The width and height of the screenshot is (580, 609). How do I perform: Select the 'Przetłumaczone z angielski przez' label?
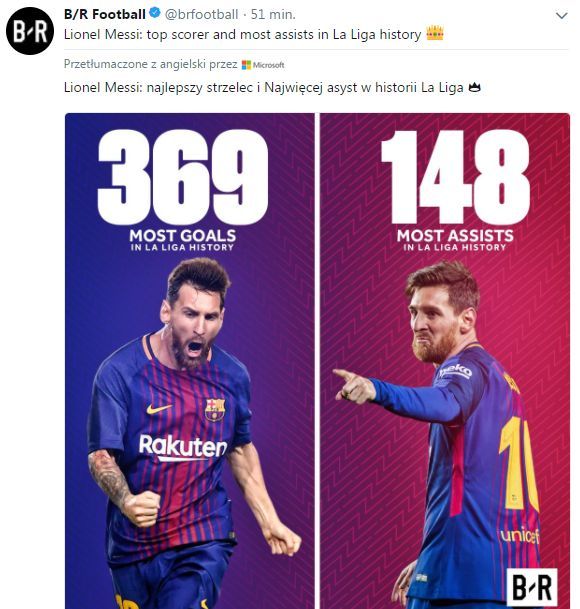150,64
